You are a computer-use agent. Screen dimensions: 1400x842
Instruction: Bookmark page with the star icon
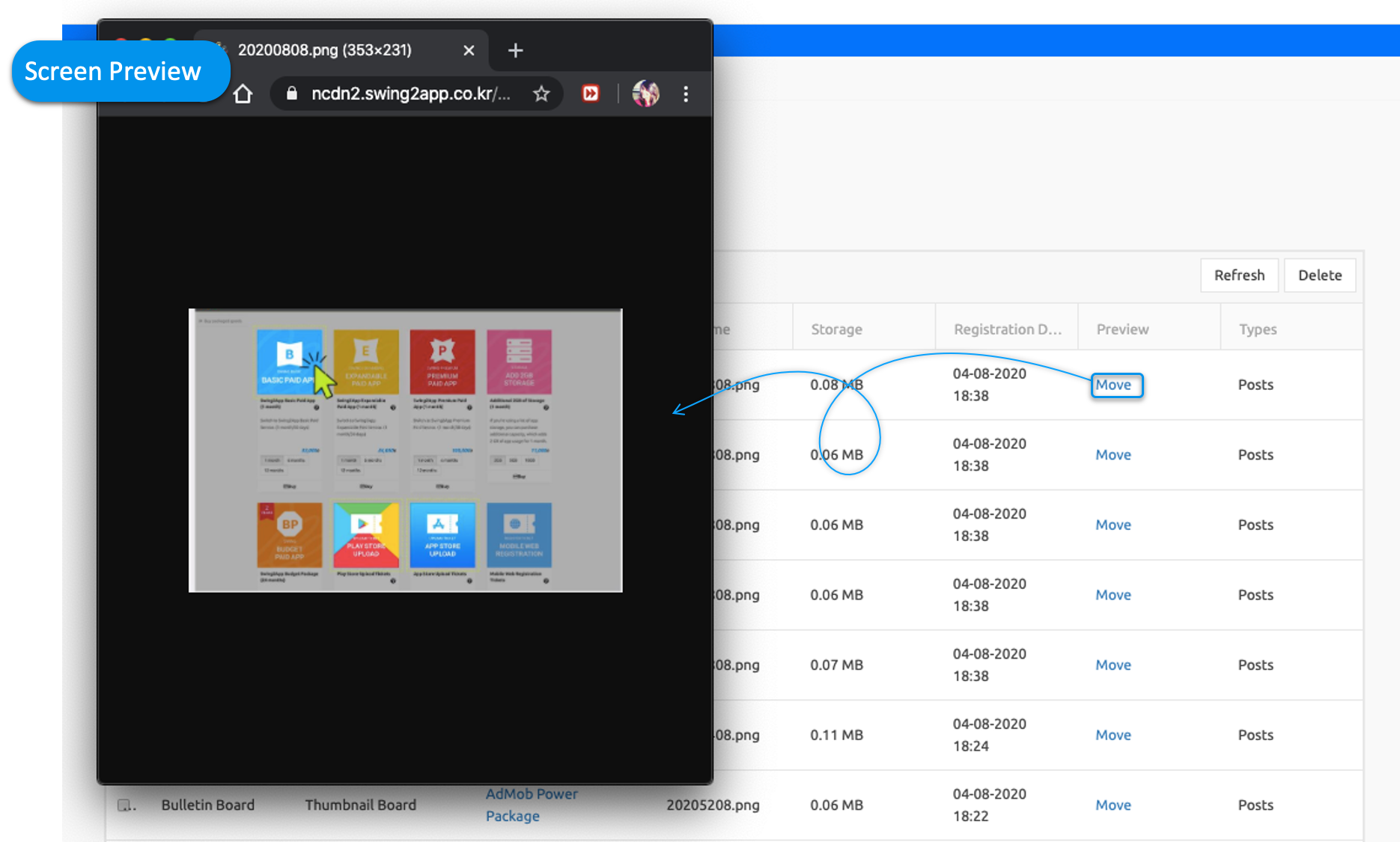(541, 94)
